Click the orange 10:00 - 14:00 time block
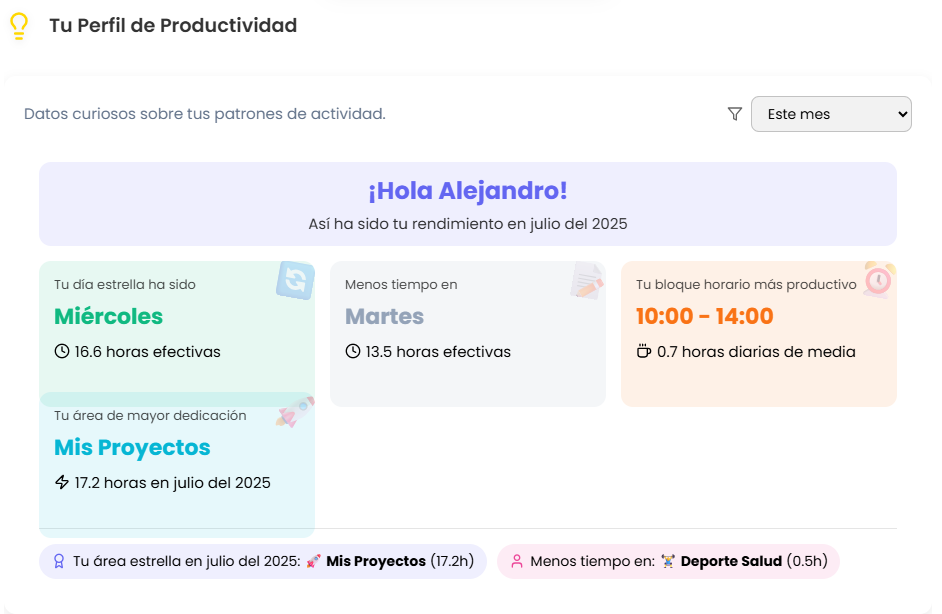The height and width of the screenshot is (614, 942). pyautogui.click(x=705, y=317)
